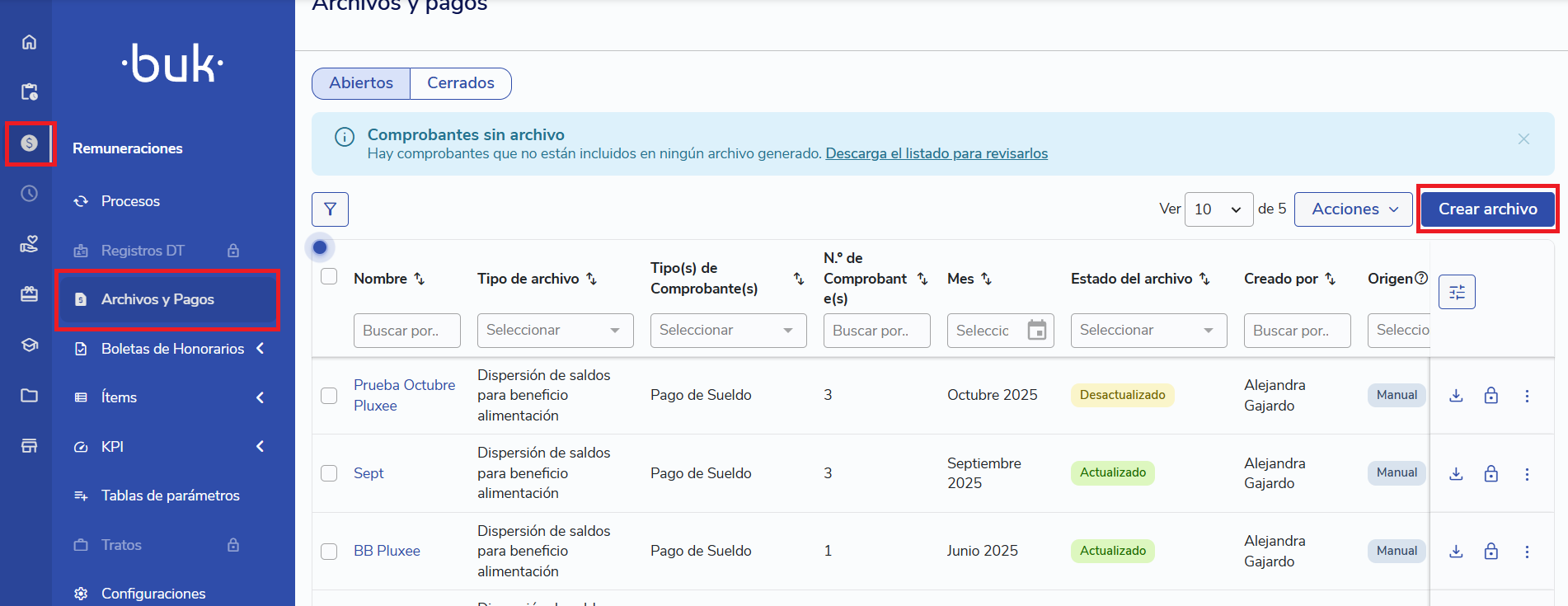Download the Prueba Octubre Pluxee file
The height and width of the screenshot is (606, 1568).
pos(1456,396)
